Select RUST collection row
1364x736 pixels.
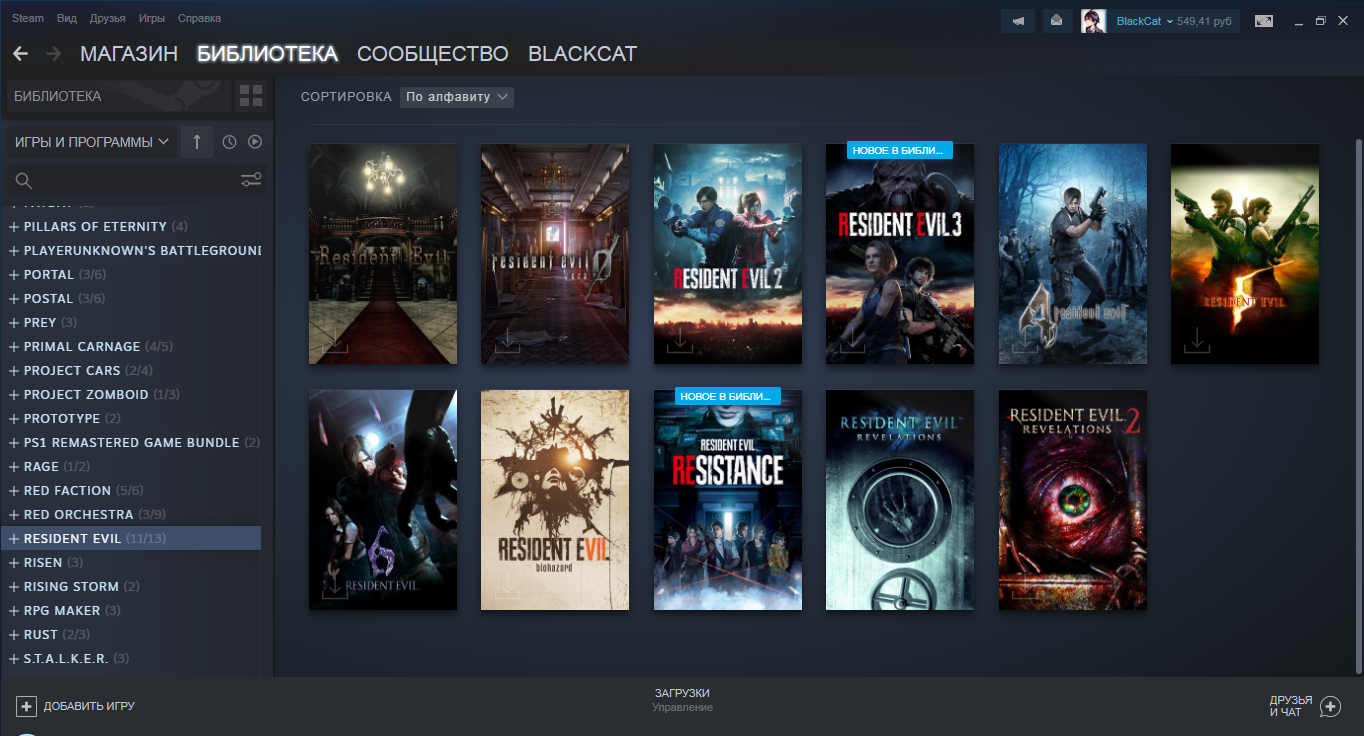tap(131, 634)
